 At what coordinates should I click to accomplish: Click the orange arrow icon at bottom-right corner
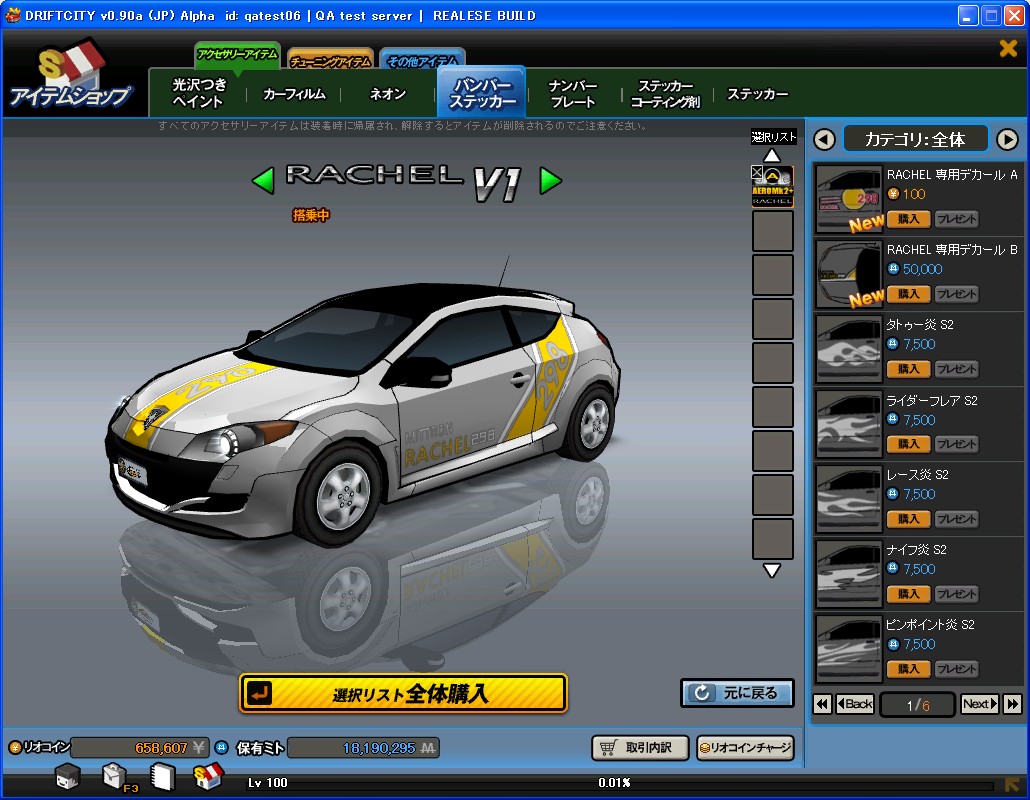tap(1012, 784)
